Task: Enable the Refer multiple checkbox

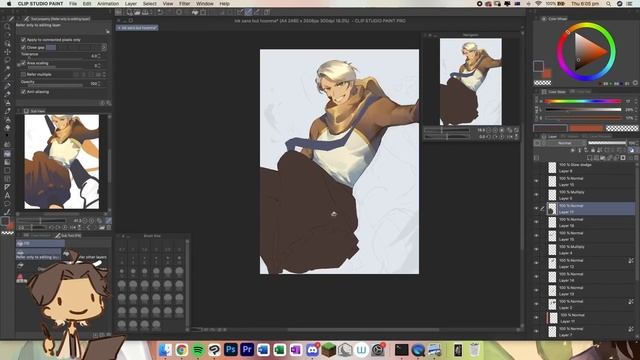Action: (23, 74)
